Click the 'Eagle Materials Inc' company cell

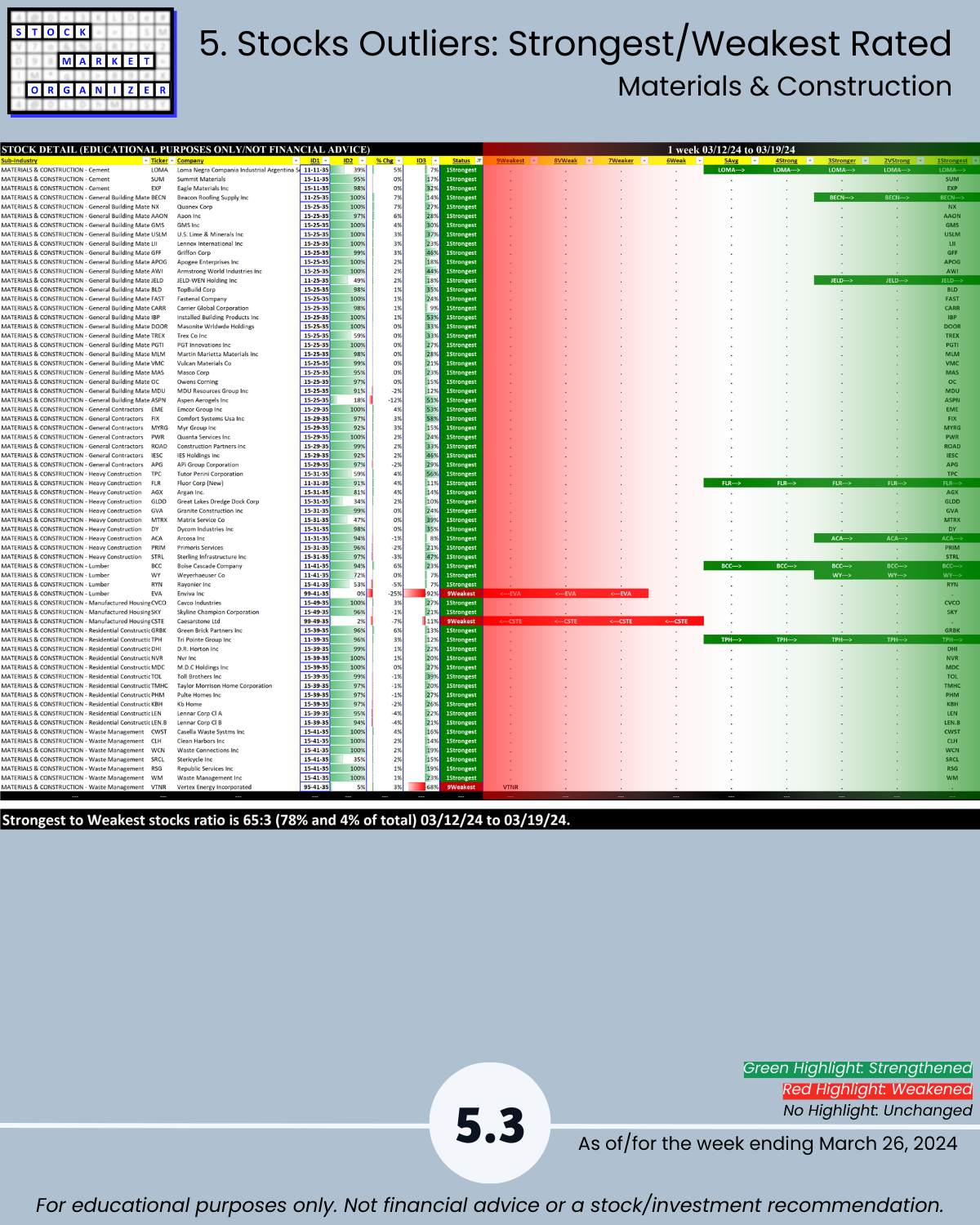(238, 189)
